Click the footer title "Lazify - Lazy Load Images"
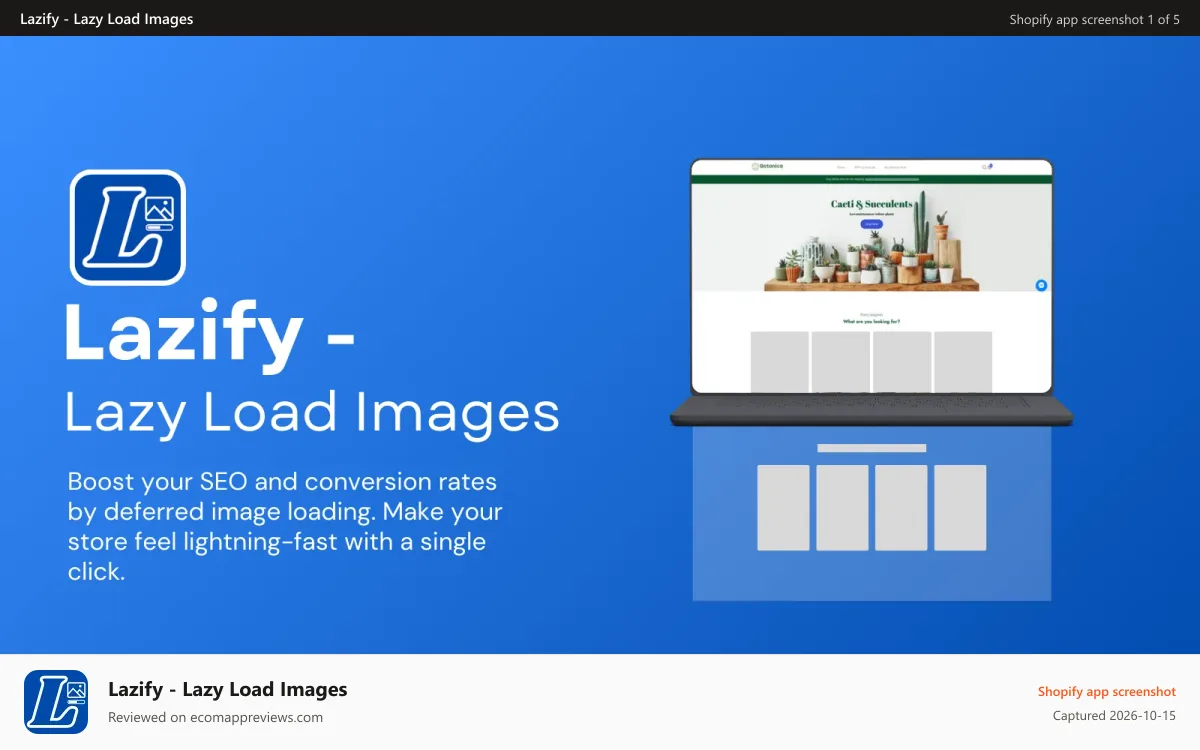The image size is (1200, 750). point(228,689)
